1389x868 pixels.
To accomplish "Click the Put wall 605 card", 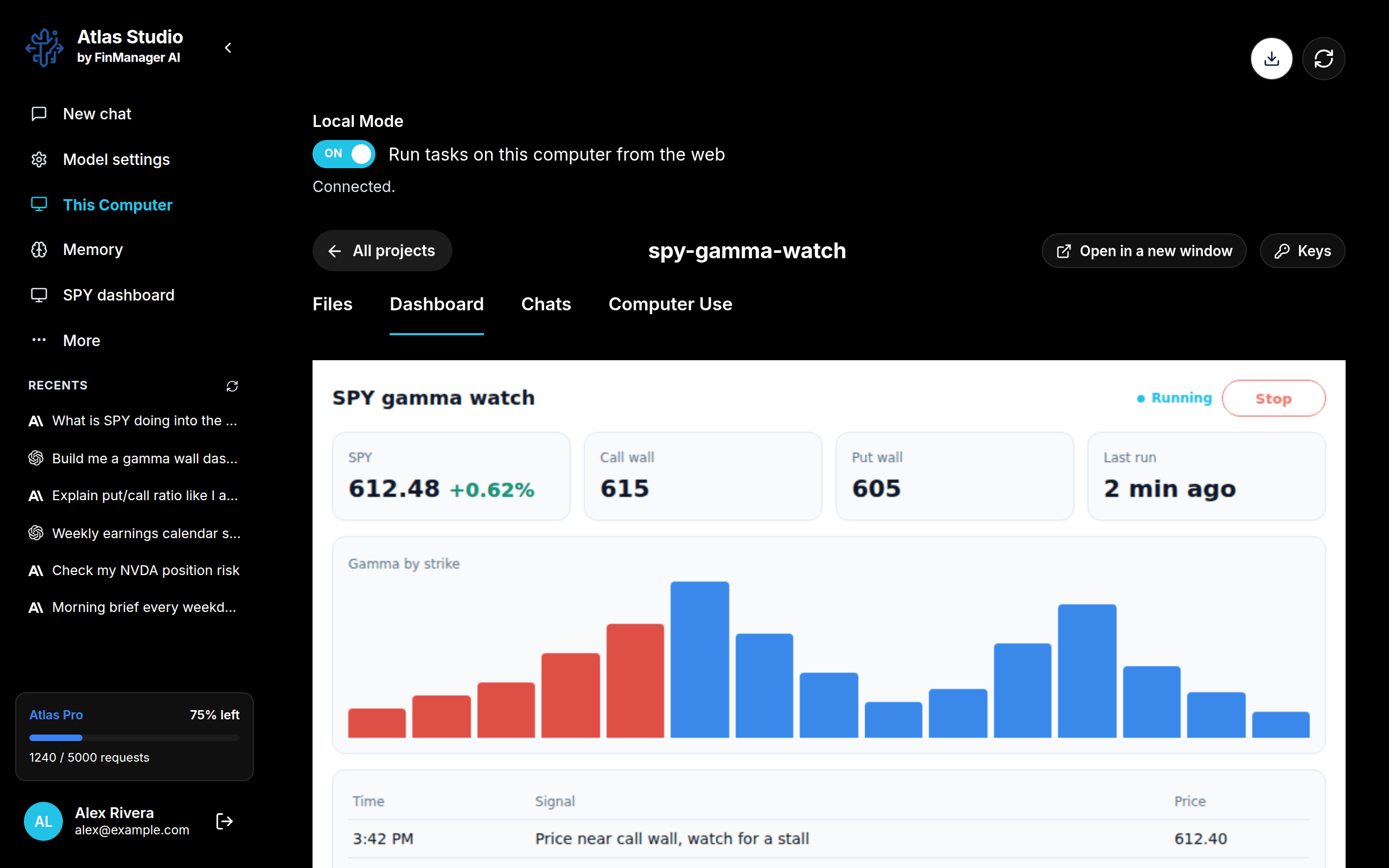I will coord(954,476).
